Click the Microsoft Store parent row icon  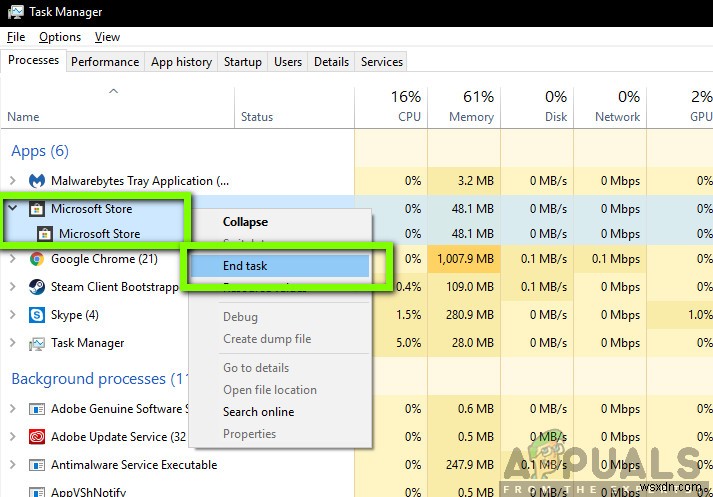click(37, 209)
